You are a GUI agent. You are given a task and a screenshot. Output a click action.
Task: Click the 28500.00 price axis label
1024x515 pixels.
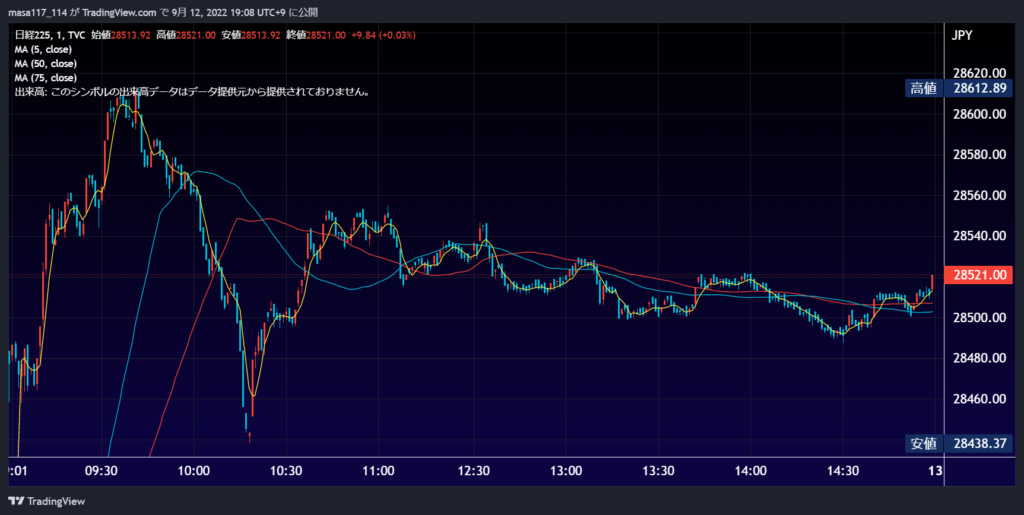[980, 317]
